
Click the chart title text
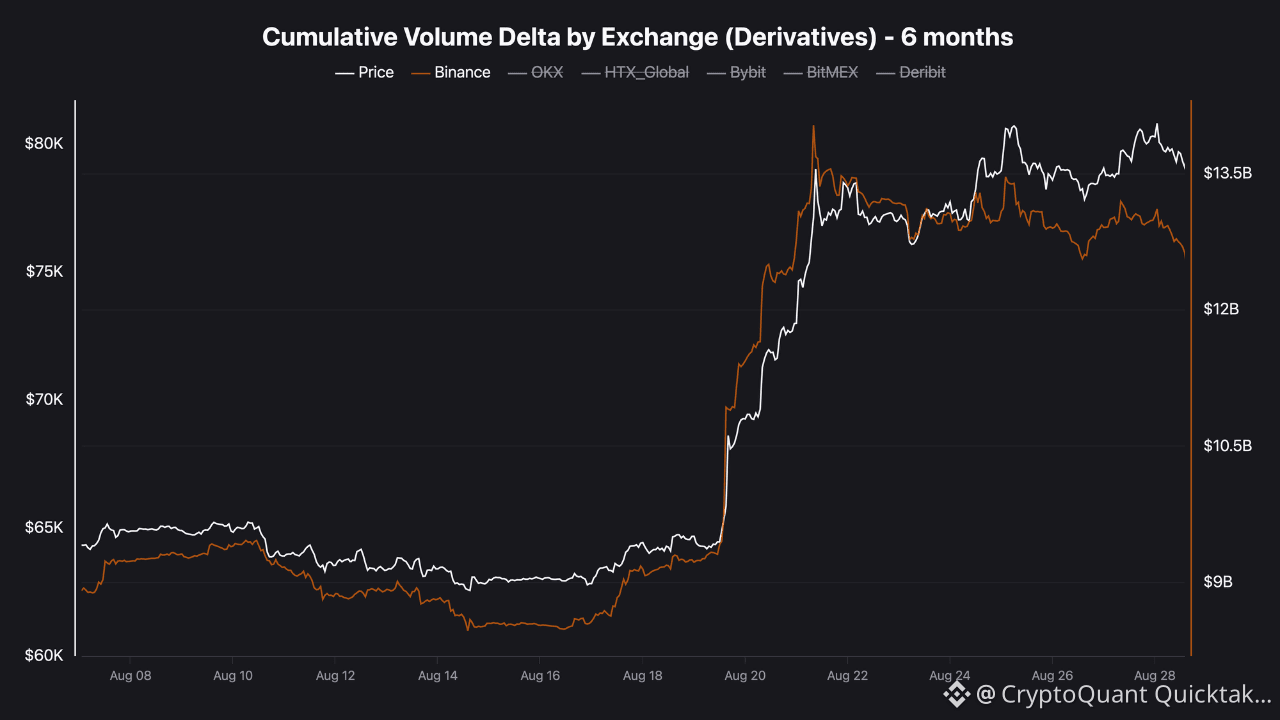coord(638,37)
